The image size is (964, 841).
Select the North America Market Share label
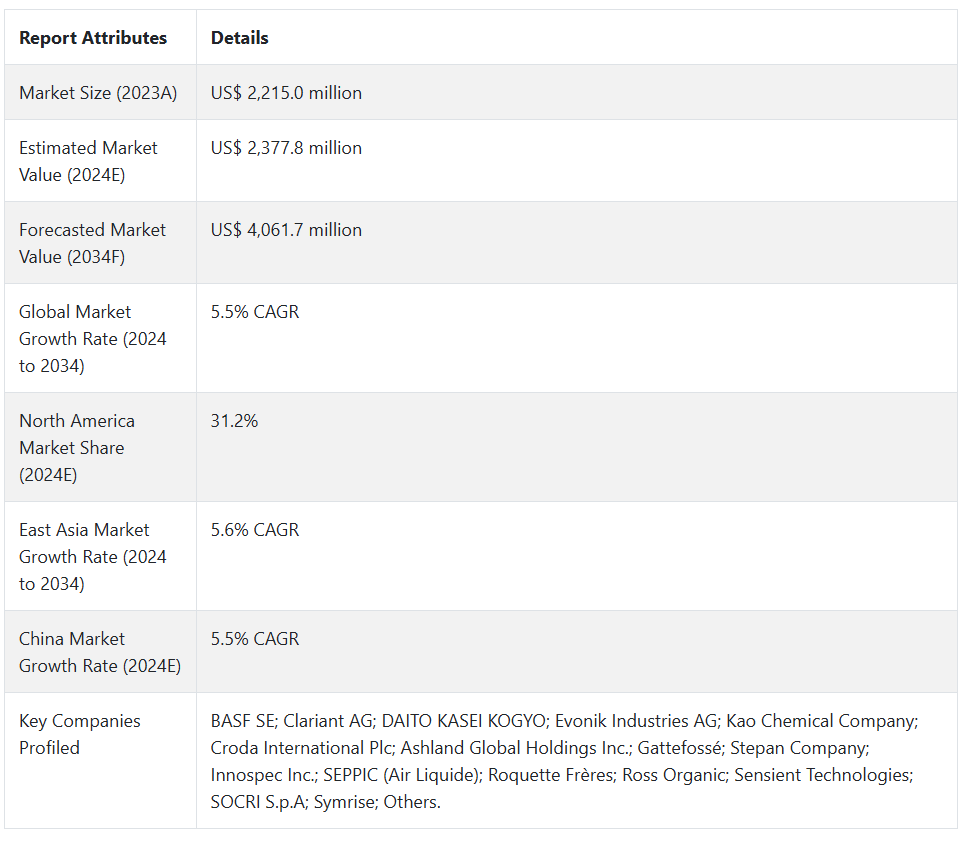77,448
